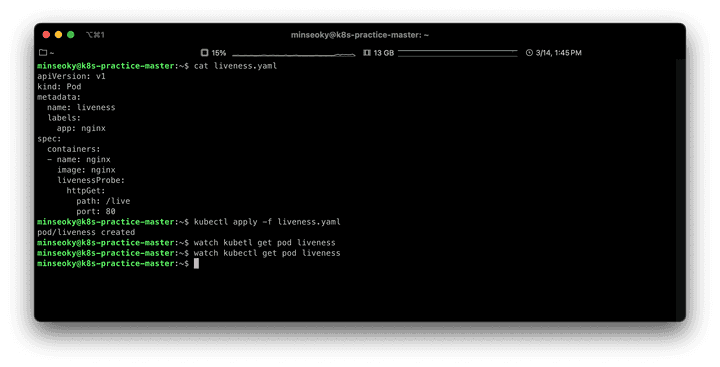720x367 pixels.
Task: Click the red close window button
Action: pyautogui.click(x=46, y=34)
